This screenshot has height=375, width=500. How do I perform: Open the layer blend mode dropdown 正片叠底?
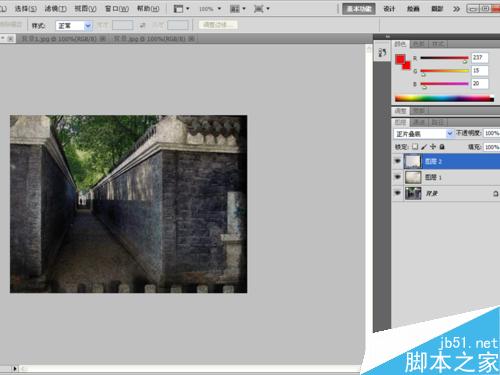point(424,134)
